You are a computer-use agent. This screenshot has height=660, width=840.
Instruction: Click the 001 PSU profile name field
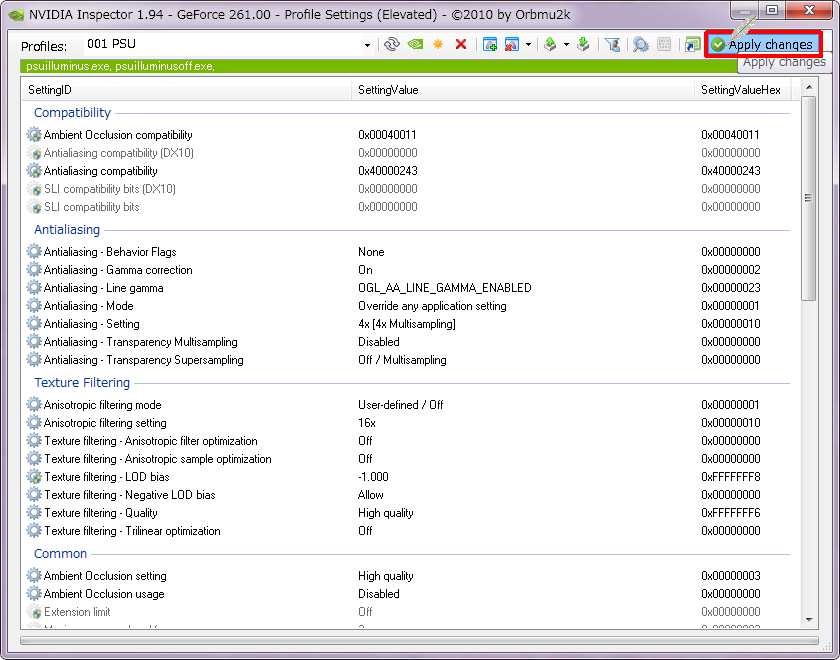point(222,44)
